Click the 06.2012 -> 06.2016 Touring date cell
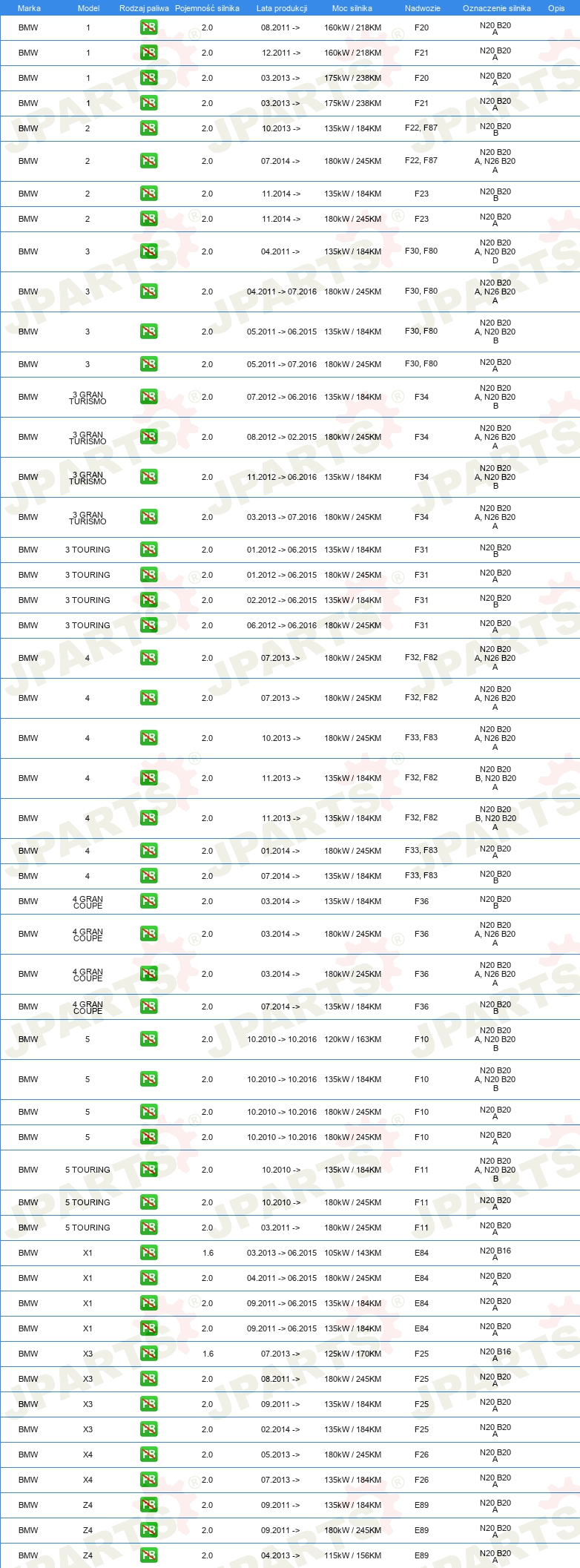580x1568 pixels. pyautogui.click(x=281, y=625)
